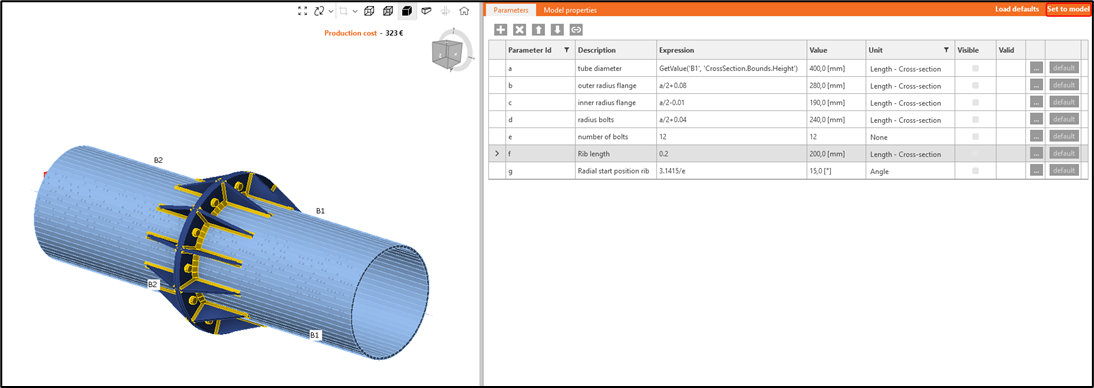Viewport: 1094px width, 388px height.
Task: Click the Set to model button
Action: 1069,9
